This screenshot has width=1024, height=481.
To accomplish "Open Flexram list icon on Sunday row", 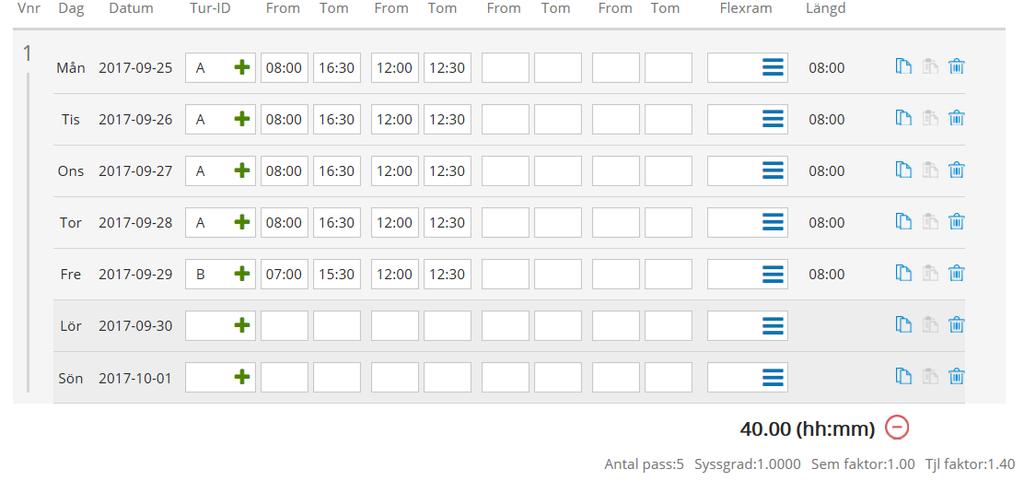I will [x=773, y=377].
